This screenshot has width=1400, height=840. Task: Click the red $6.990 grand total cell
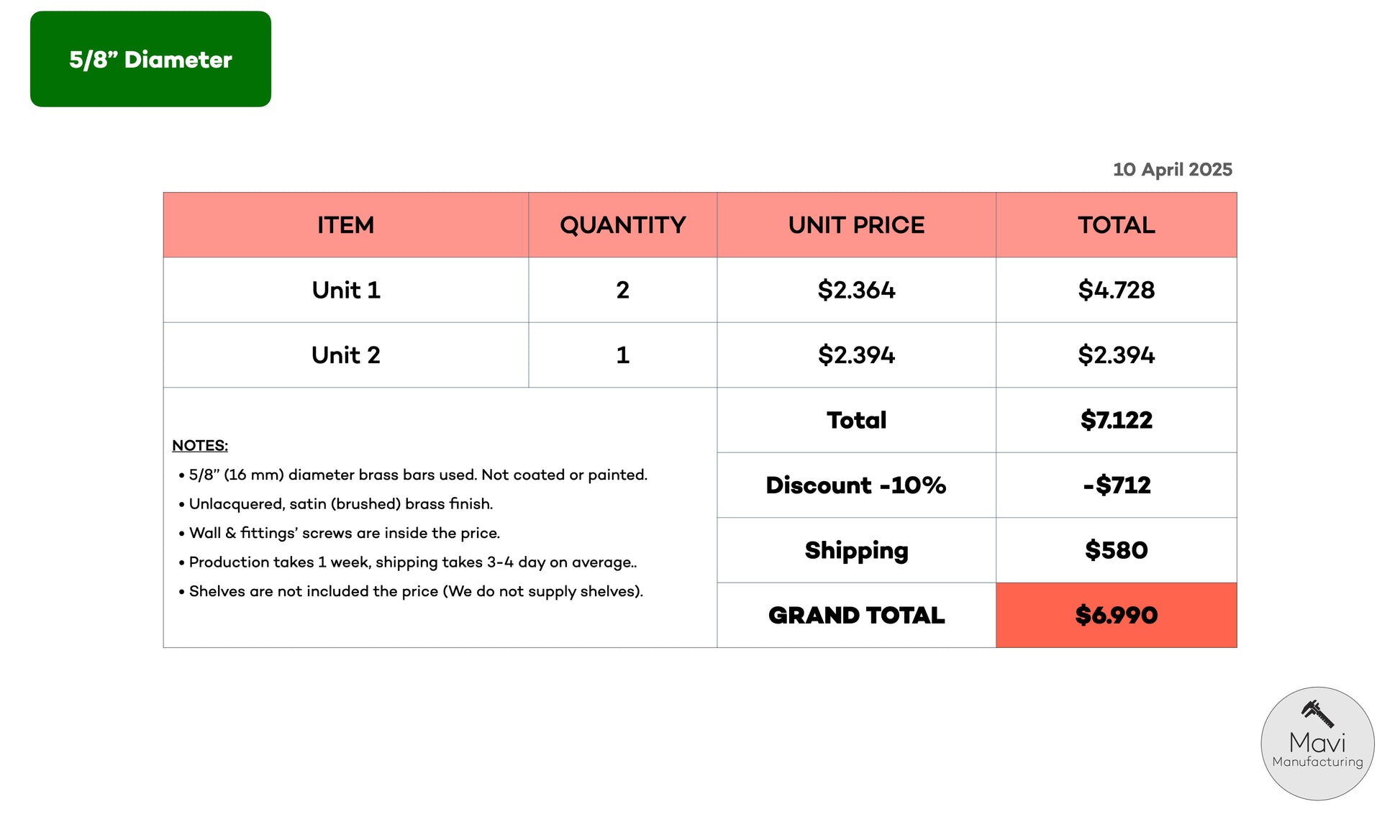(1117, 615)
